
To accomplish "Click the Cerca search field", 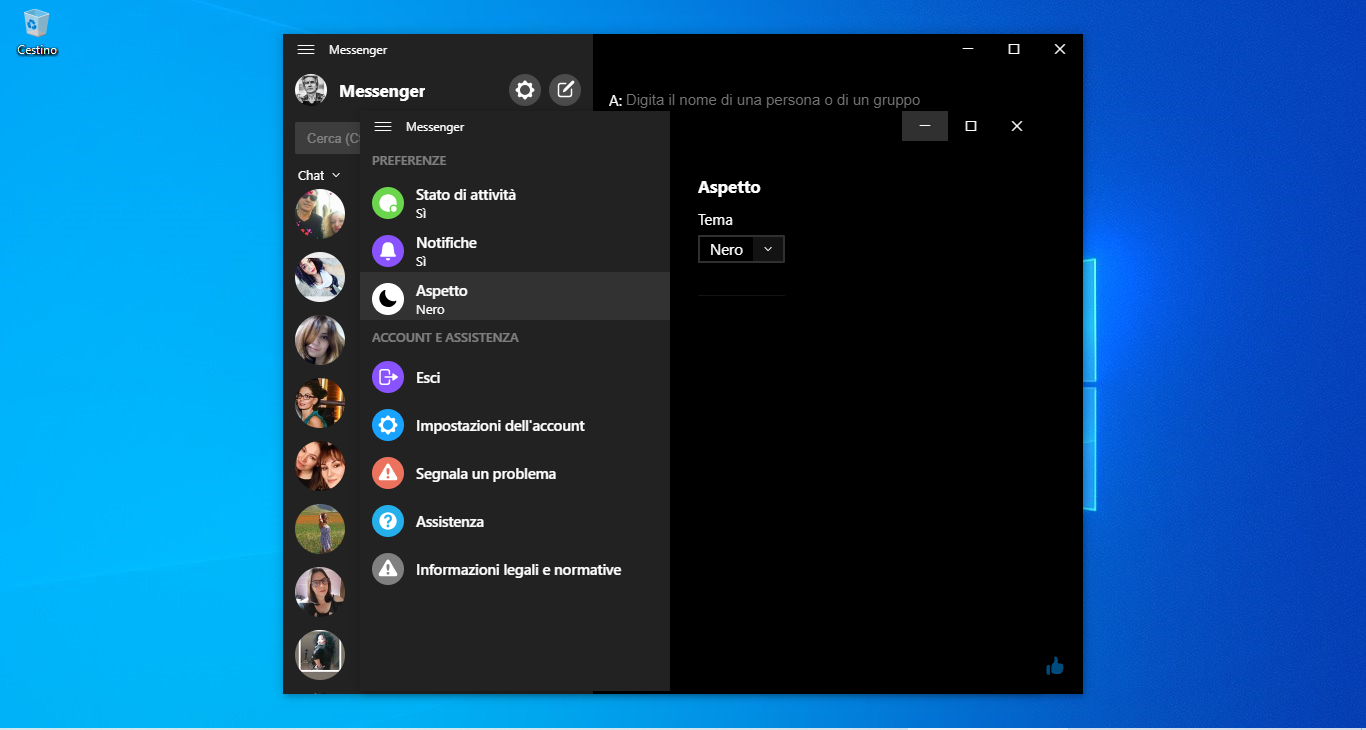I will tap(328, 138).
